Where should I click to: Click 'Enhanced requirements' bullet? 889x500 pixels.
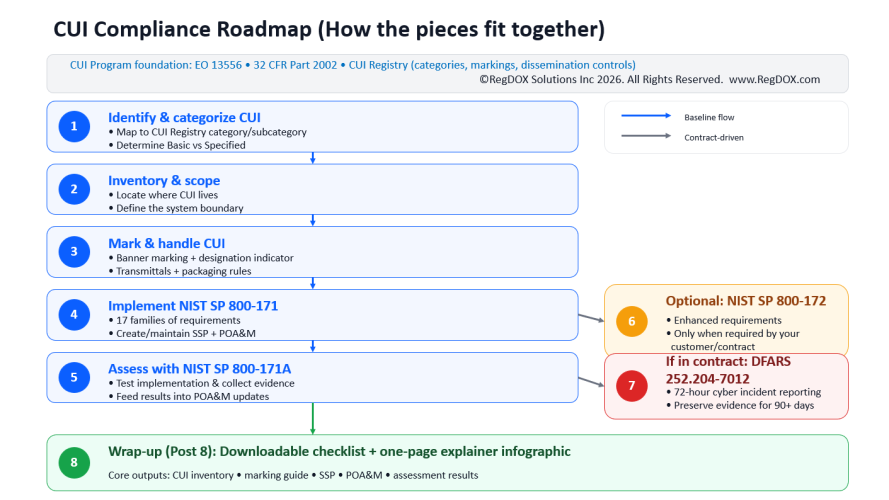point(724,320)
